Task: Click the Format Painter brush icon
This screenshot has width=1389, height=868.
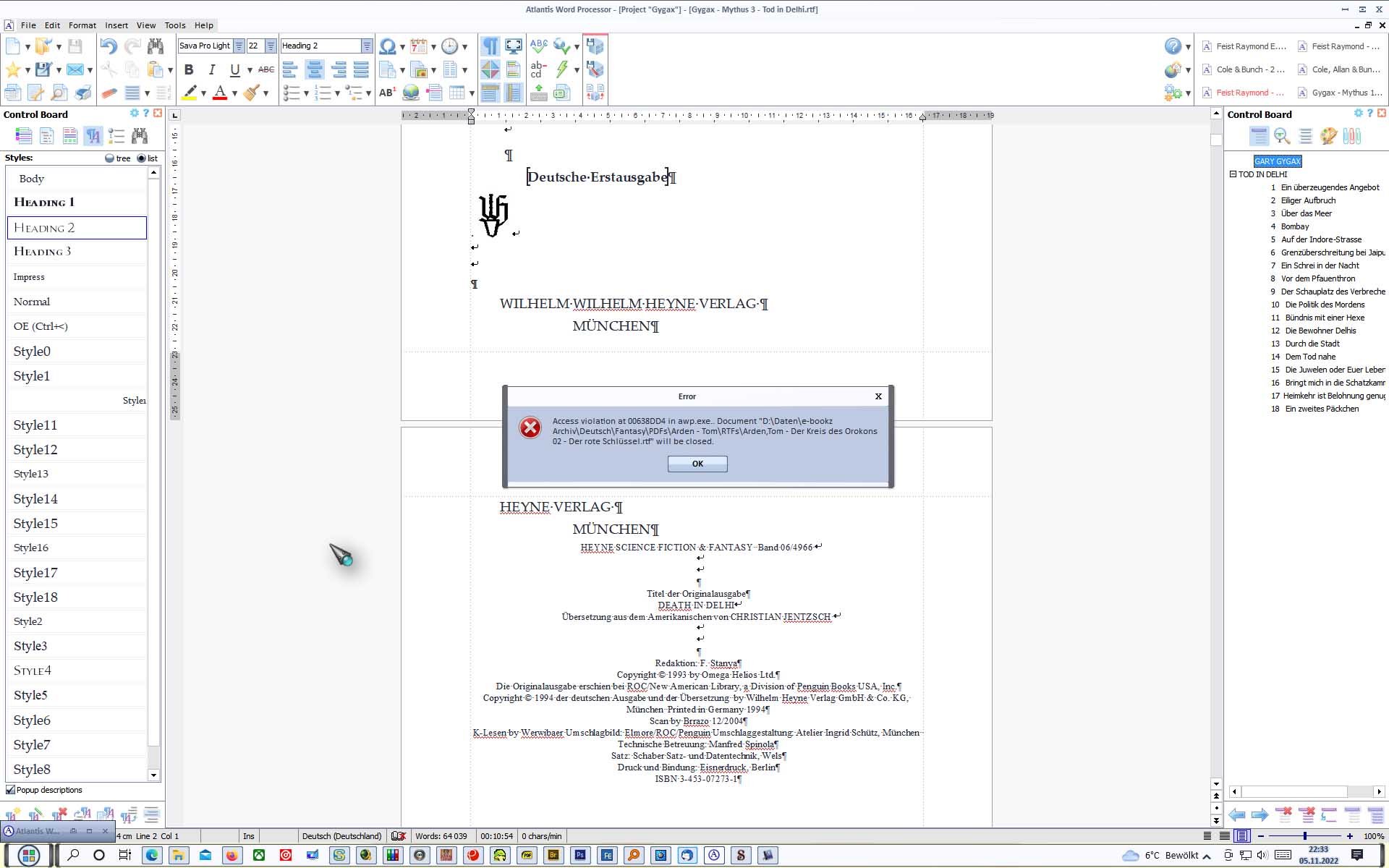Action: coord(252,93)
